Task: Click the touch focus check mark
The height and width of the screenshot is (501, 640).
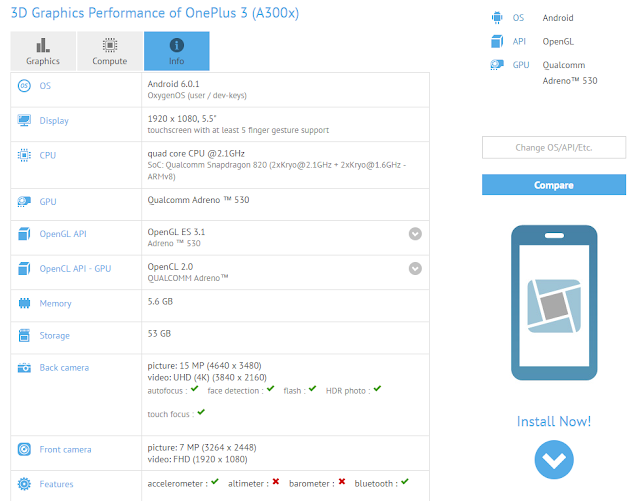Action: [201, 412]
